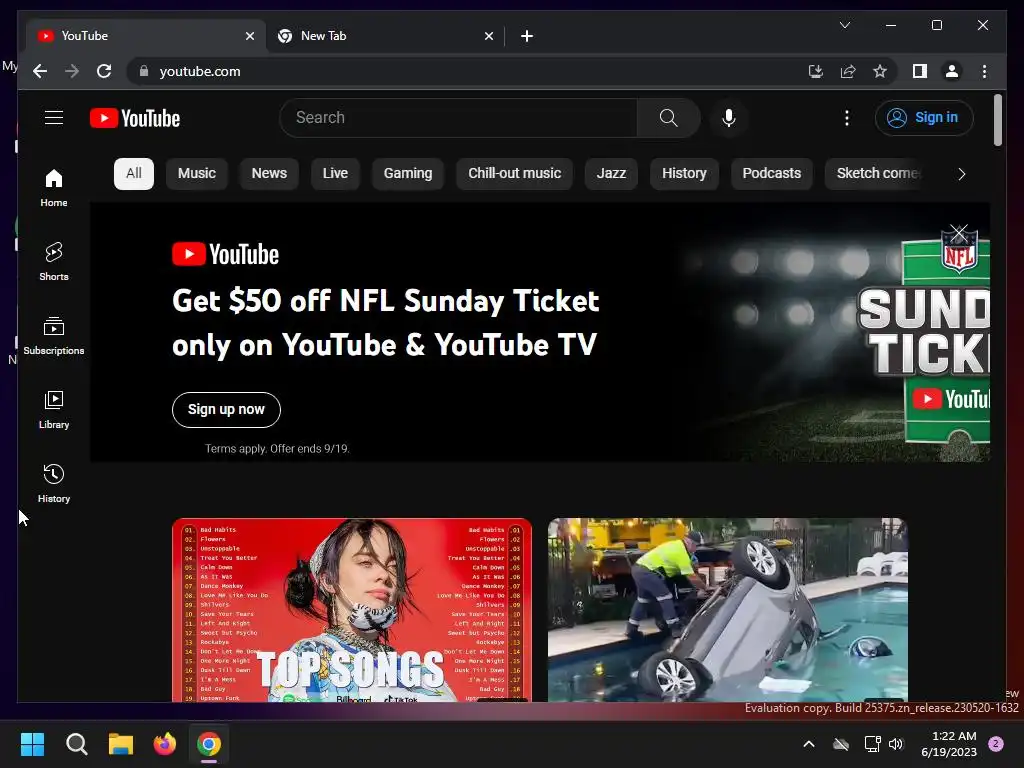Filter by Music chip
The image size is (1024, 768).
pyautogui.click(x=197, y=174)
